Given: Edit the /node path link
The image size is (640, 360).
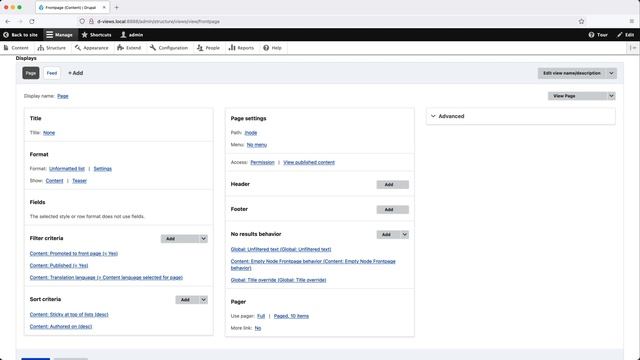Looking at the screenshot, I should click(x=251, y=133).
